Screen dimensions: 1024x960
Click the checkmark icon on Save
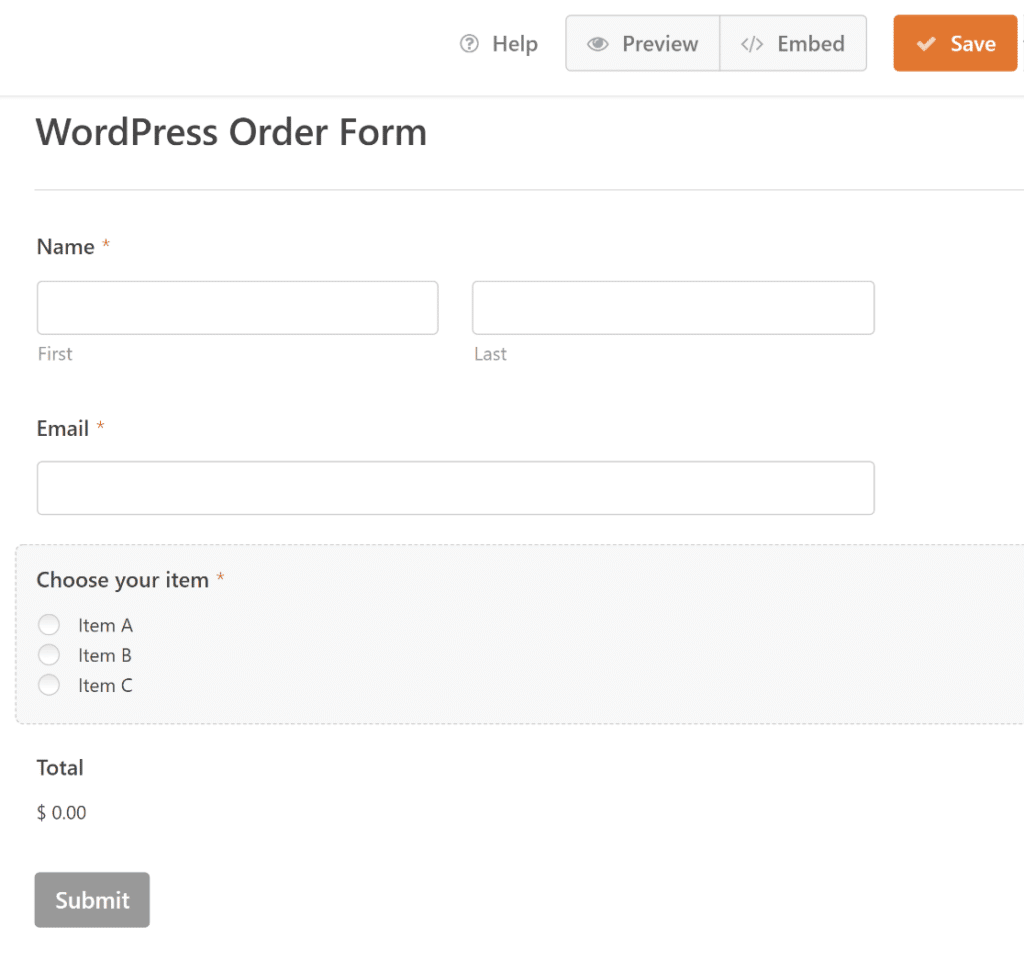tap(926, 44)
